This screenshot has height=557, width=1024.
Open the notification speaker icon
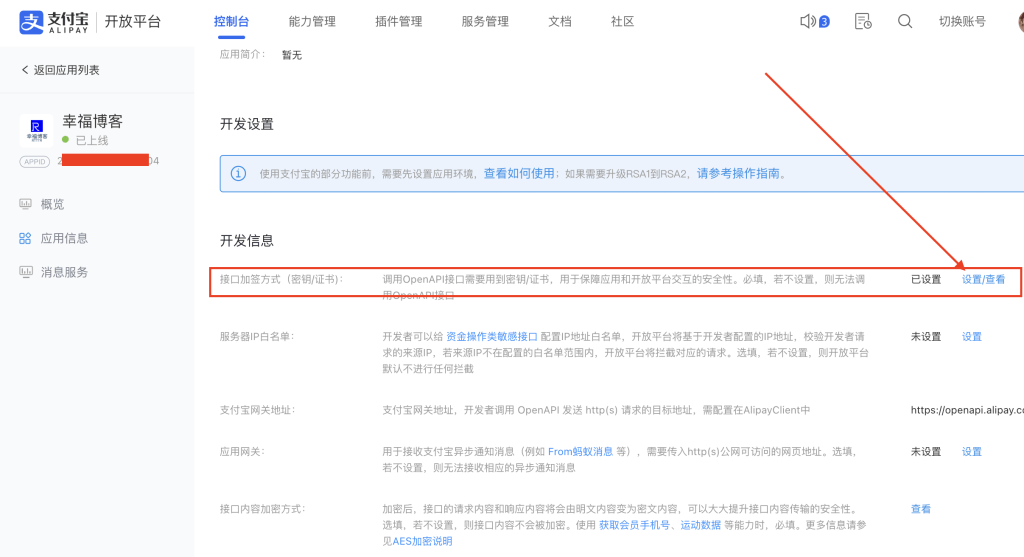click(809, 22)
